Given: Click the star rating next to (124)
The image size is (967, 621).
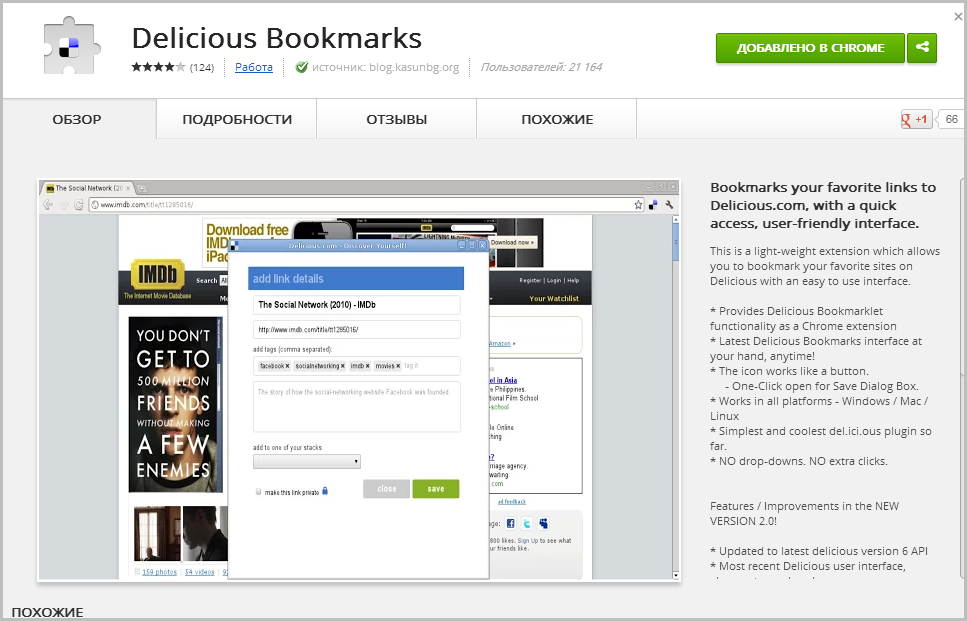Looking at the screenshot, I should coord(158,67).
